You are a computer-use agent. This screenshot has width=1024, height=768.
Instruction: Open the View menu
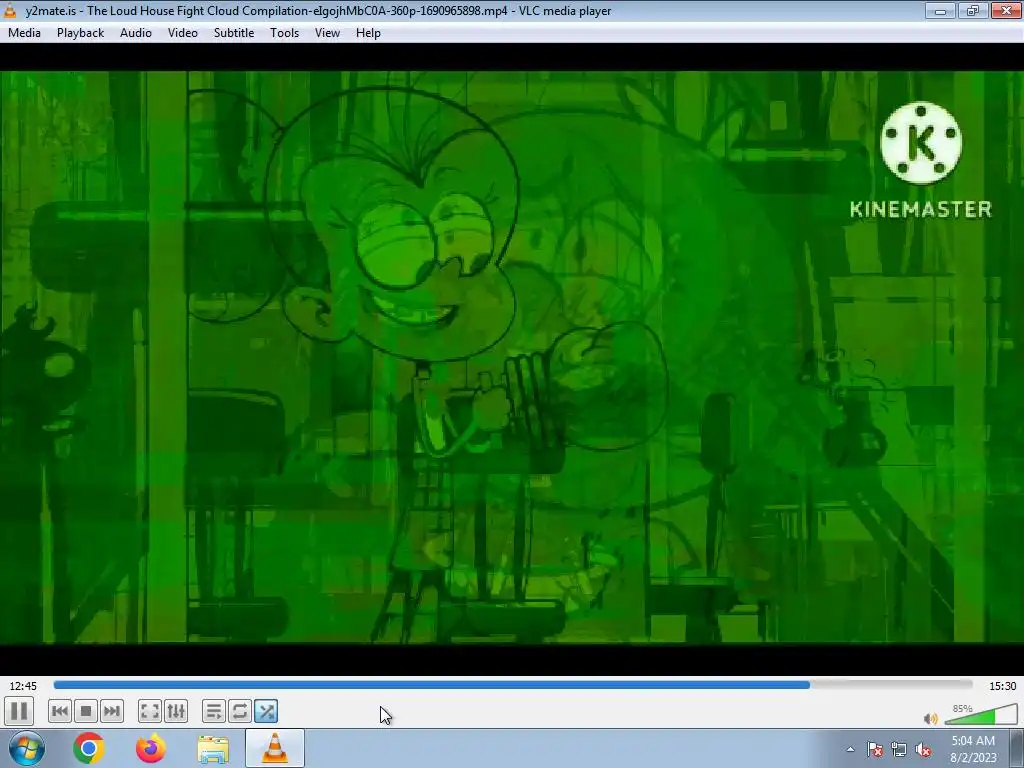pos(327,33)
